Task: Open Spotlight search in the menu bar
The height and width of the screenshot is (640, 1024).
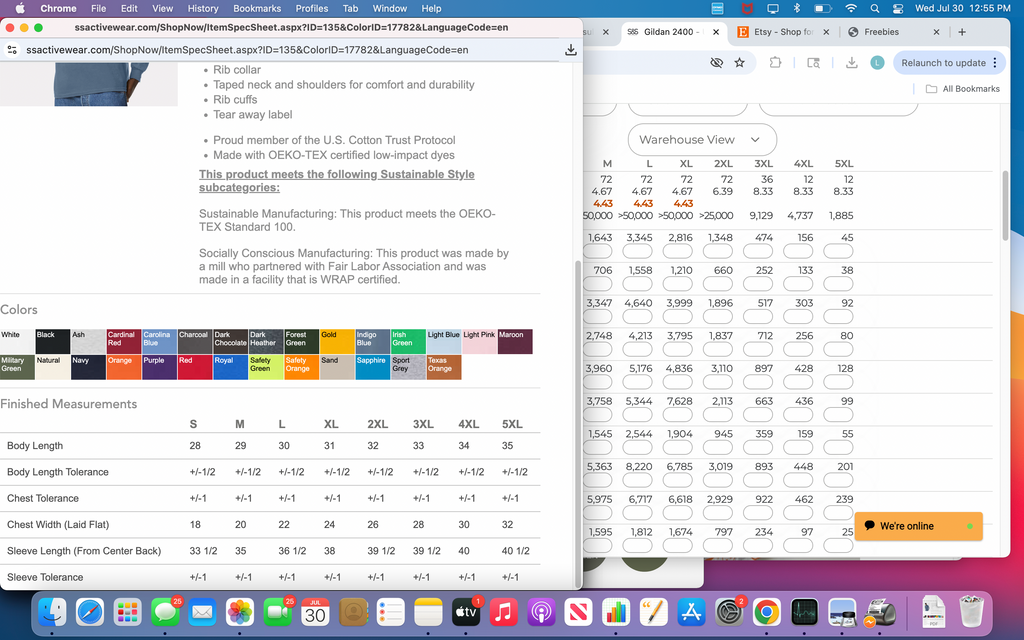Action: click(874, 8)
